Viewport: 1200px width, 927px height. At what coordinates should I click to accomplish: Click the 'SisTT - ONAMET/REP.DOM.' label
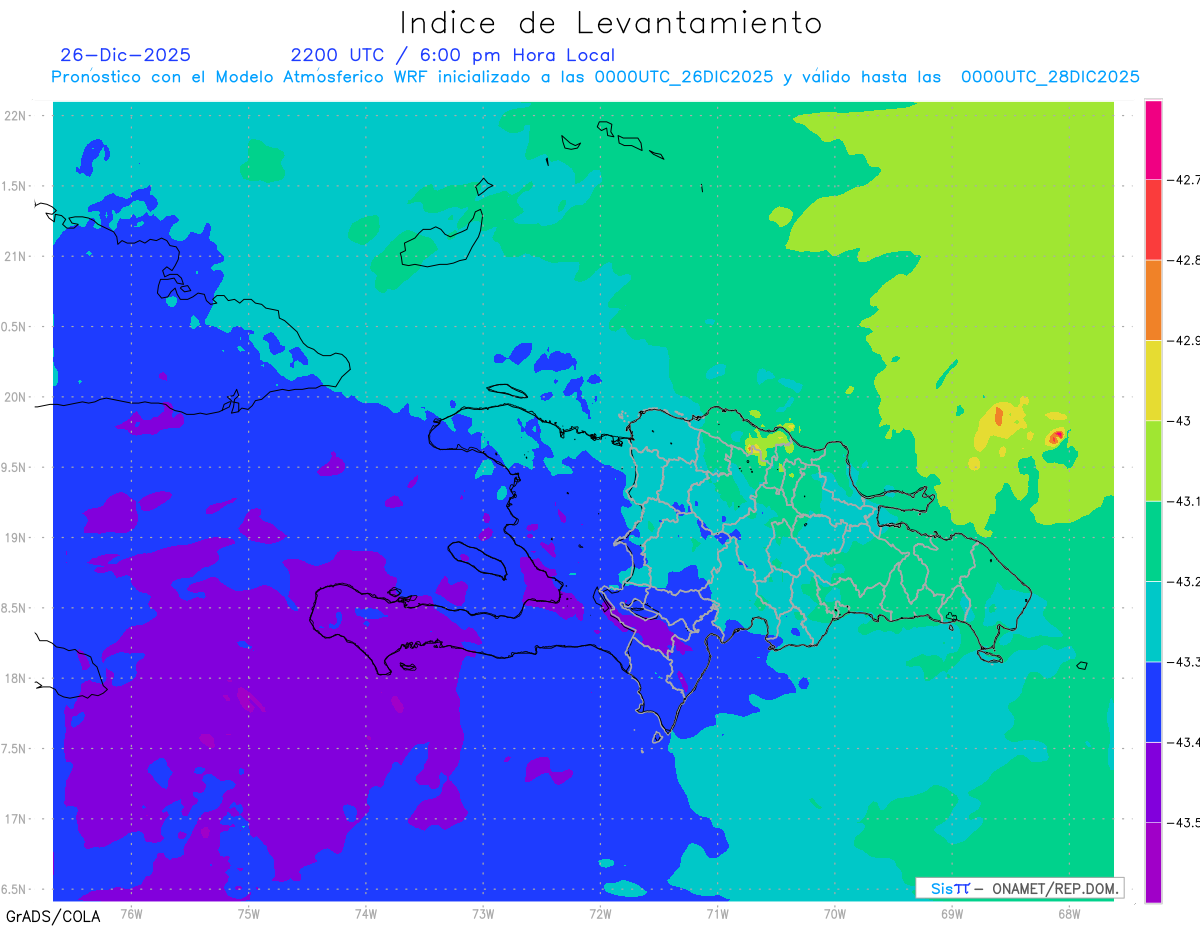[1020, 888]
